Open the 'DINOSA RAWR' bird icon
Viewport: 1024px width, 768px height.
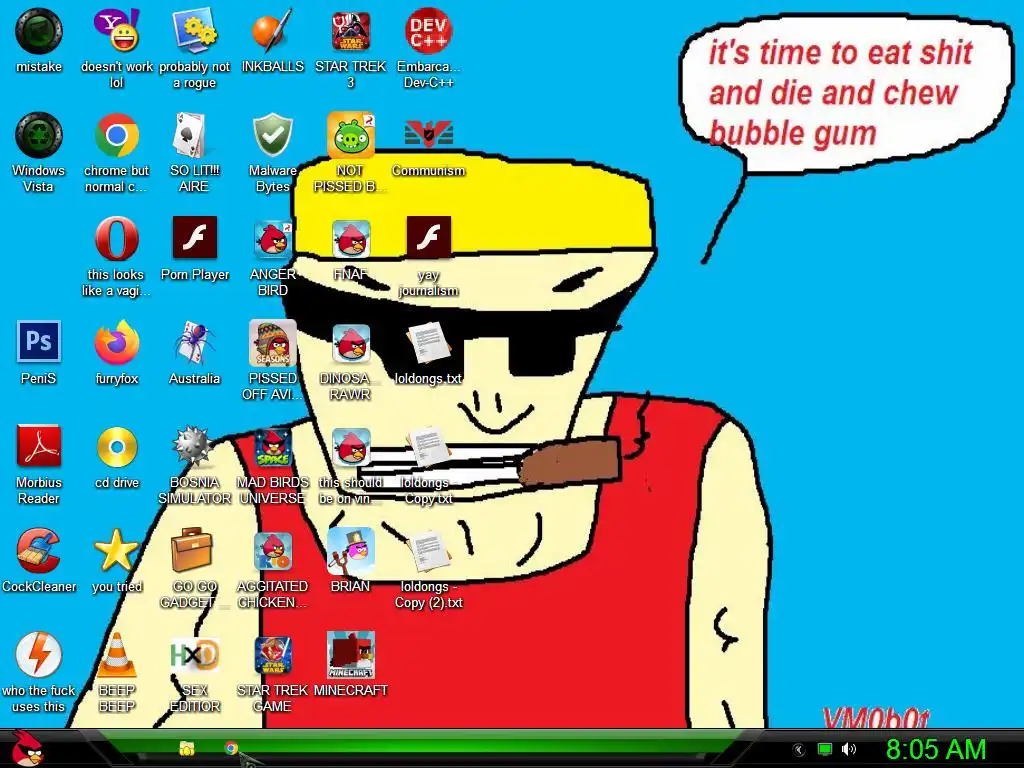[351, 343]
